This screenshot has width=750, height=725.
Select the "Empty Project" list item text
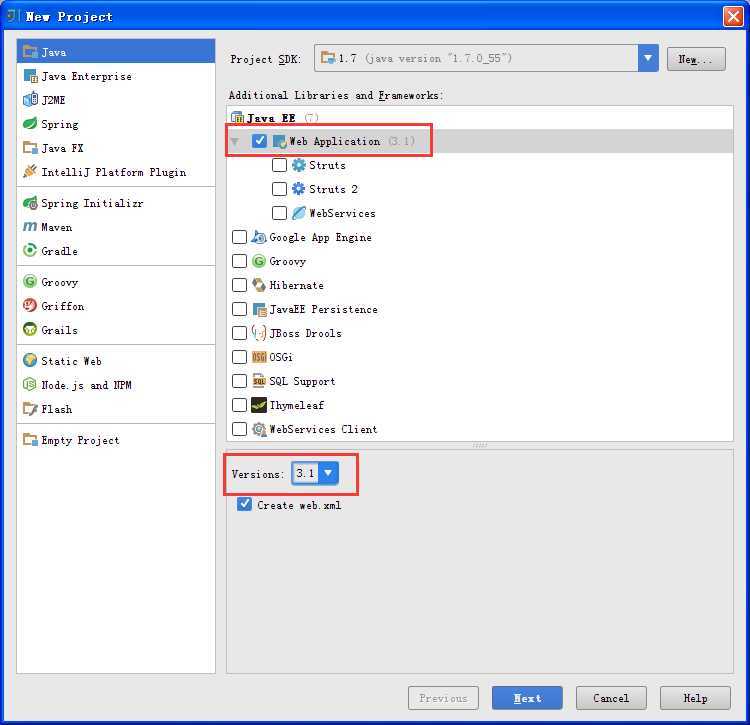pos(80,440)
